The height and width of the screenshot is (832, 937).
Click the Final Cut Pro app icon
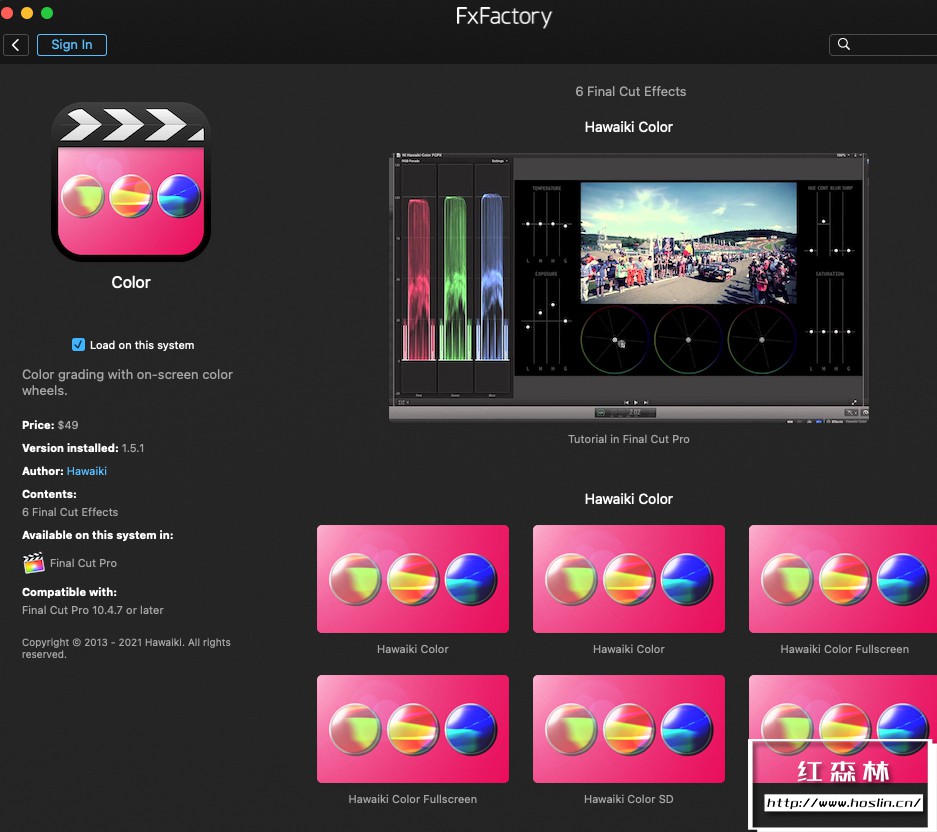point(33,562)
